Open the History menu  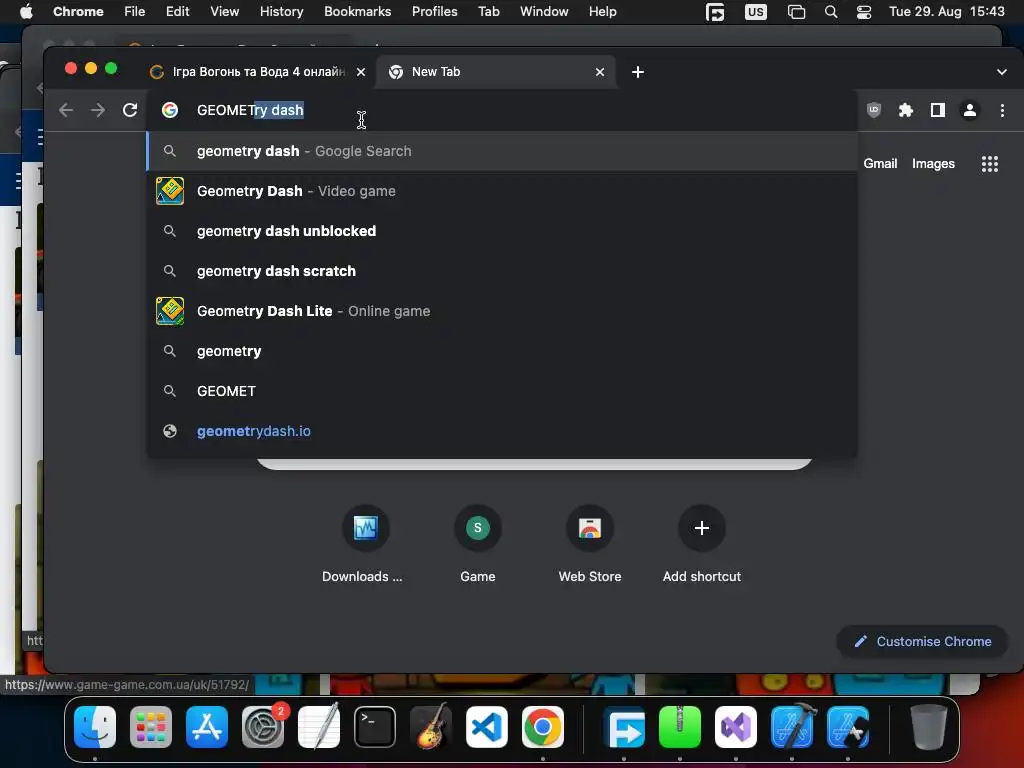281,12
